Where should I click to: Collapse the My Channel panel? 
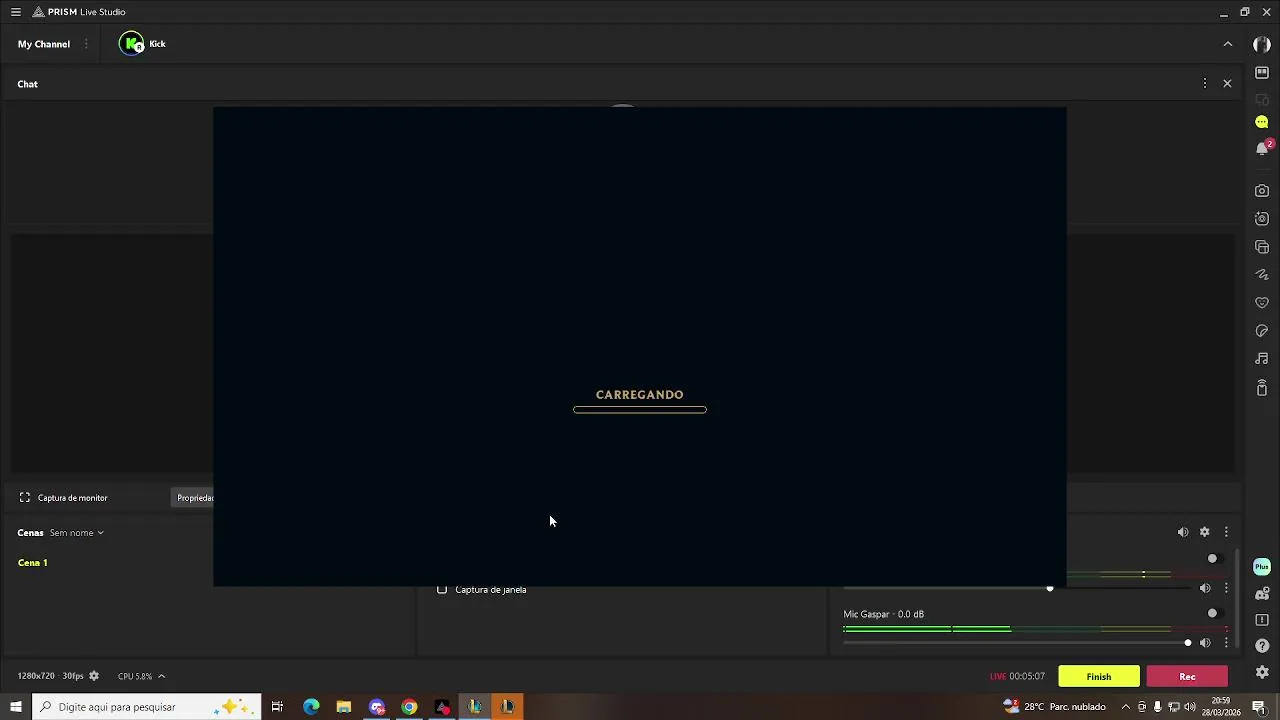click(1228, 44)
